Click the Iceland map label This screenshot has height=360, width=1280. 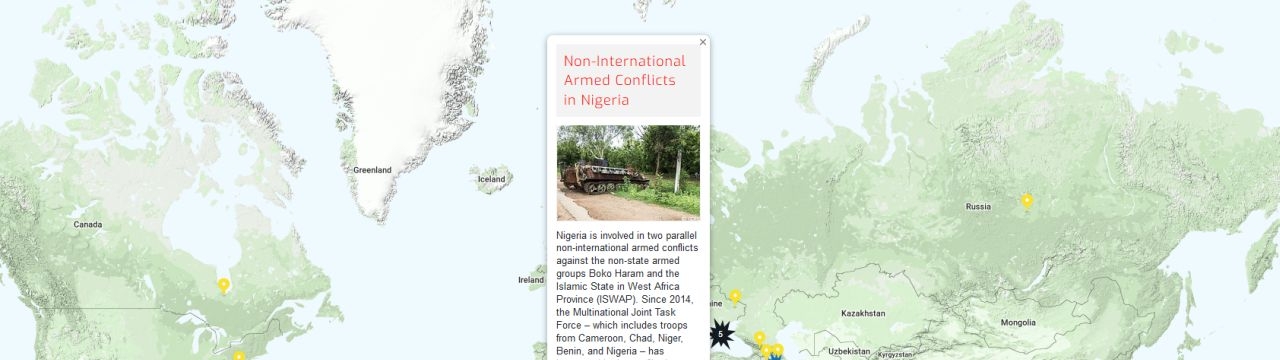491,179
